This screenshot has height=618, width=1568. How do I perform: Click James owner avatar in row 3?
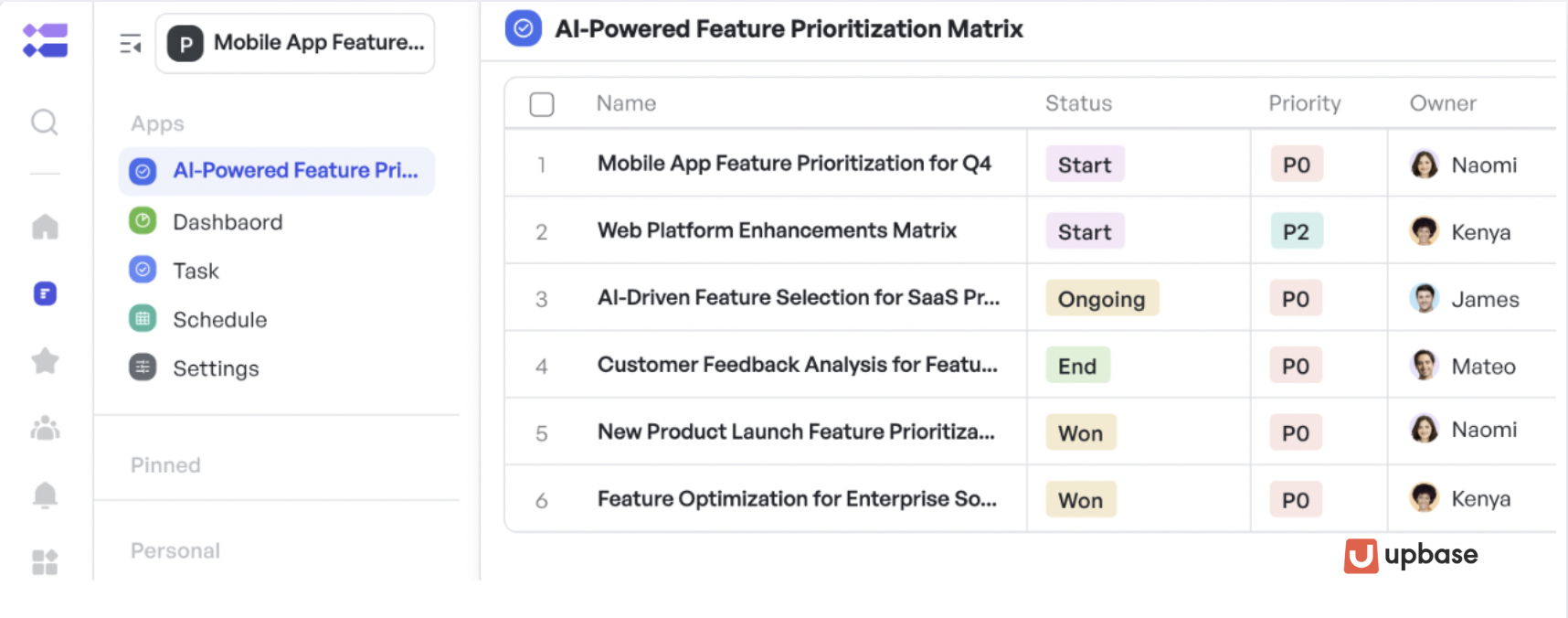point(1424,298)
